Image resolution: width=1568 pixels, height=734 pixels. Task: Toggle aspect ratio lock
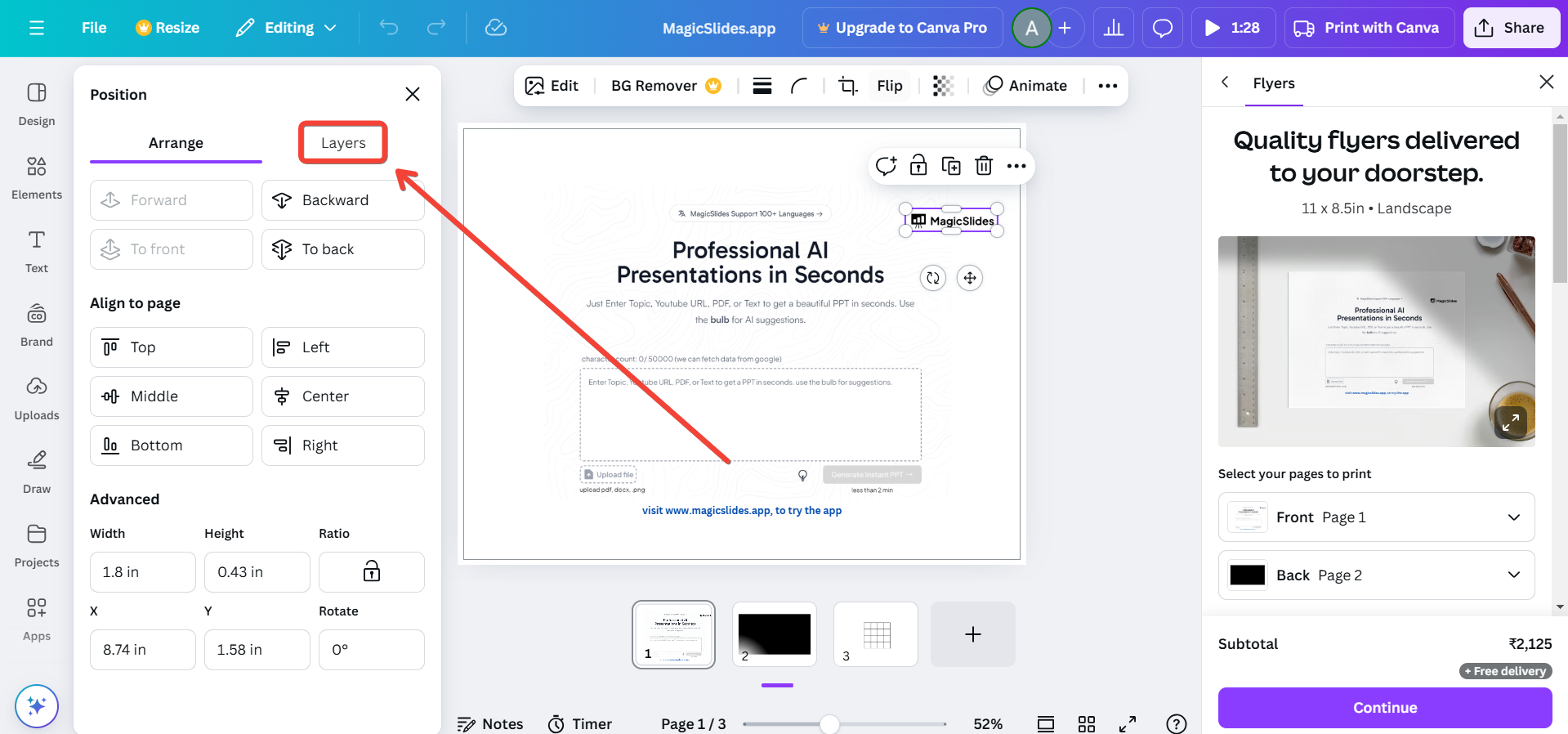click(372, 571)
